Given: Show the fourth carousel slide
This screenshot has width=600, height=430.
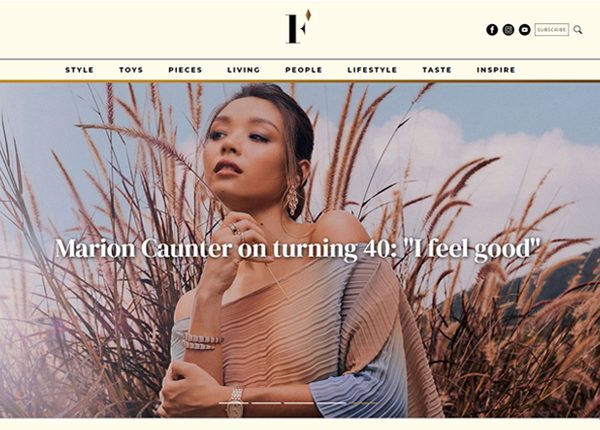Looking at the screenshot, I should [332, 403].
